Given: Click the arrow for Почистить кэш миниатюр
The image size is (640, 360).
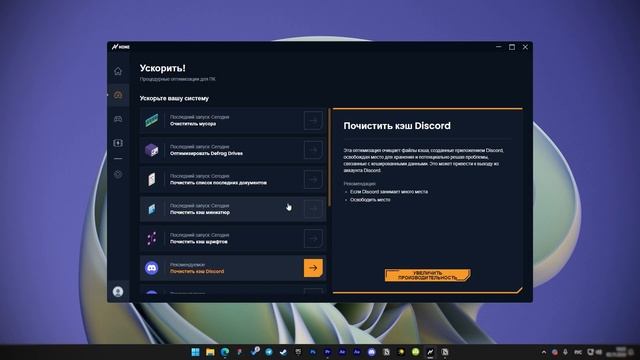Looking at the screenshot, I should (313, 209).
